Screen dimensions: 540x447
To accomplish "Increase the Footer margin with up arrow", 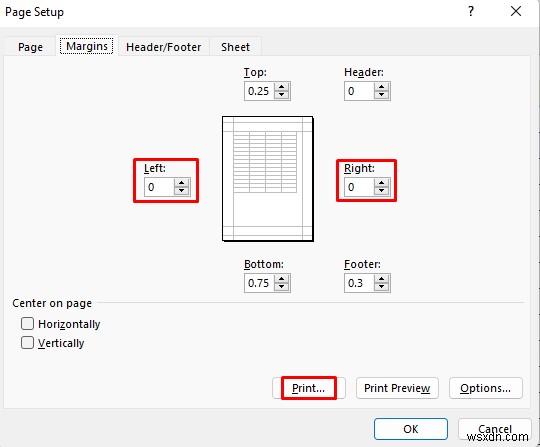I will pos(381,279).
